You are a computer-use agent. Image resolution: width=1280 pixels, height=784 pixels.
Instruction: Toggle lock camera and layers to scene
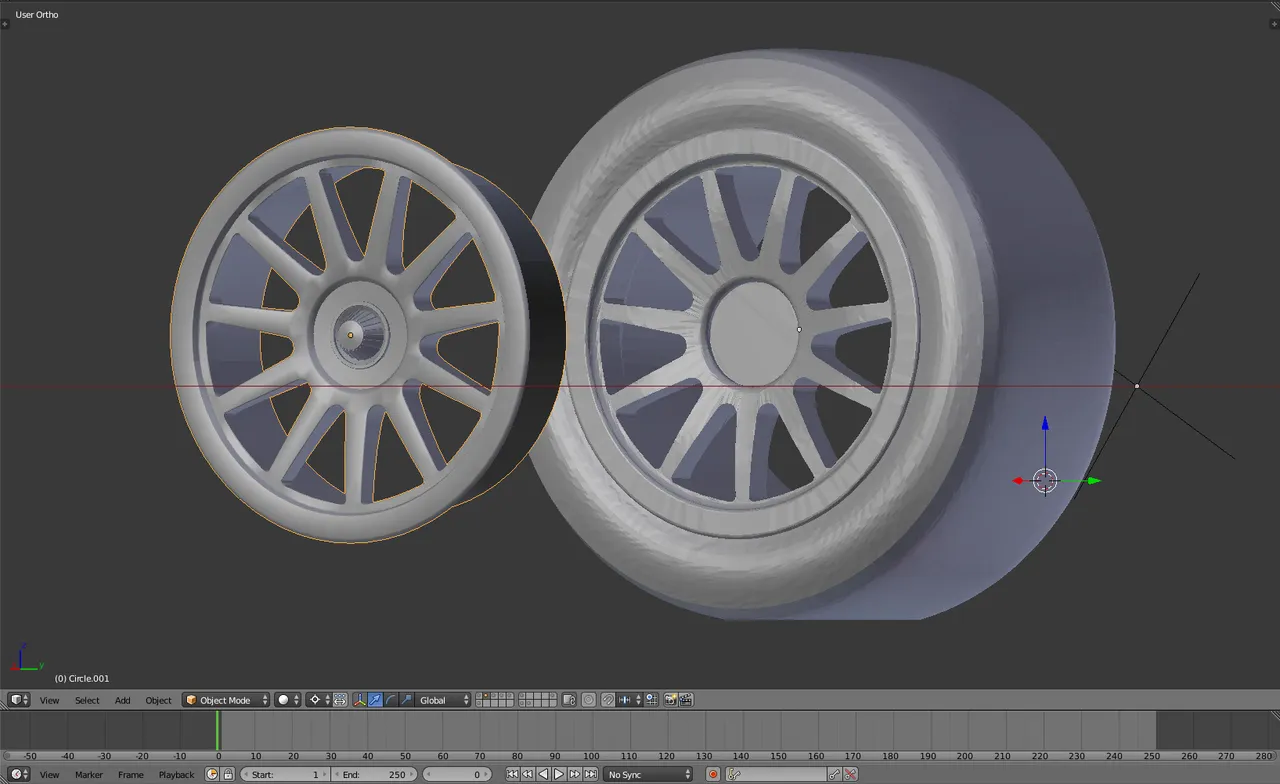click(569, 700)
